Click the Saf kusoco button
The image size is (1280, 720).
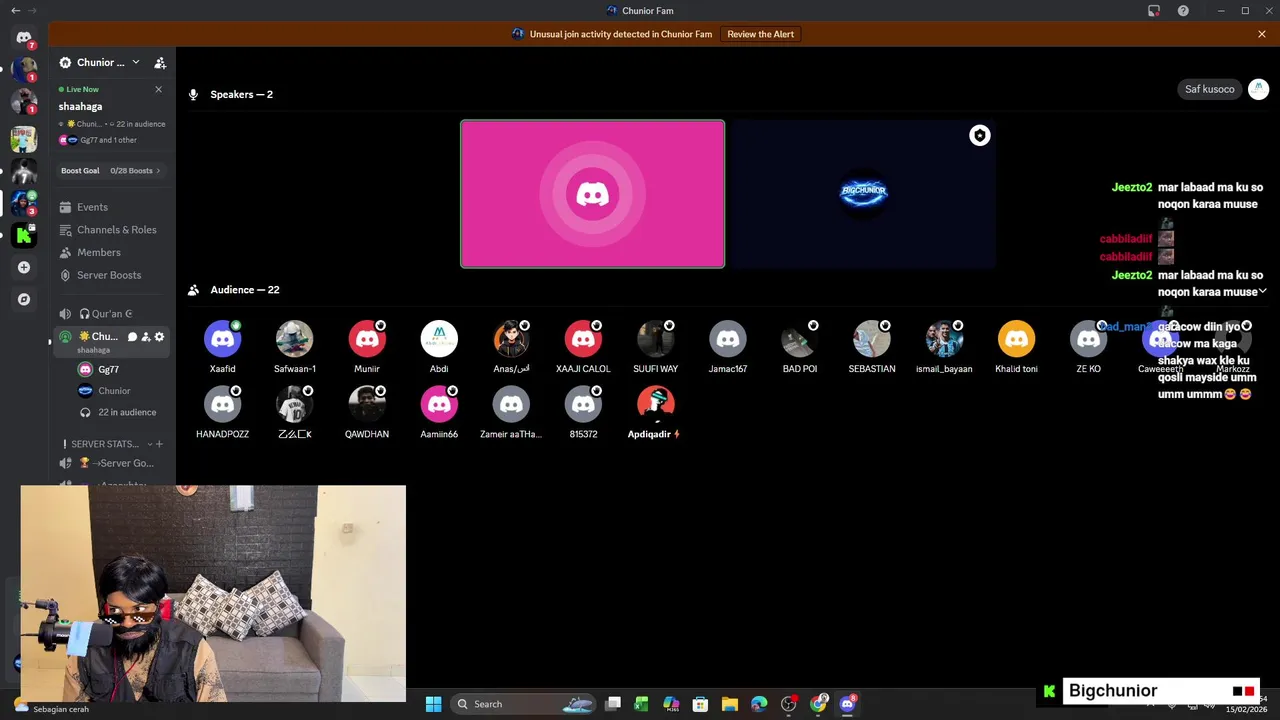(1210, 89)
